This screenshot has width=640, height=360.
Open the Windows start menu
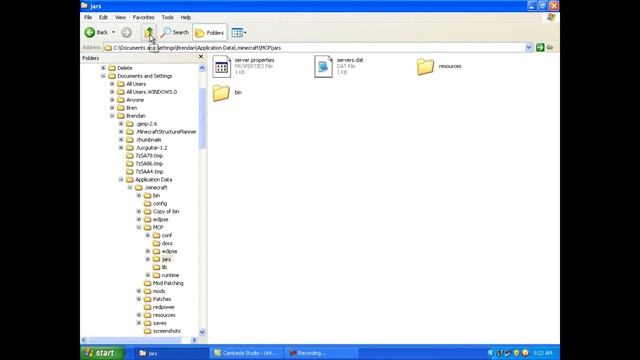pos(102,353)
